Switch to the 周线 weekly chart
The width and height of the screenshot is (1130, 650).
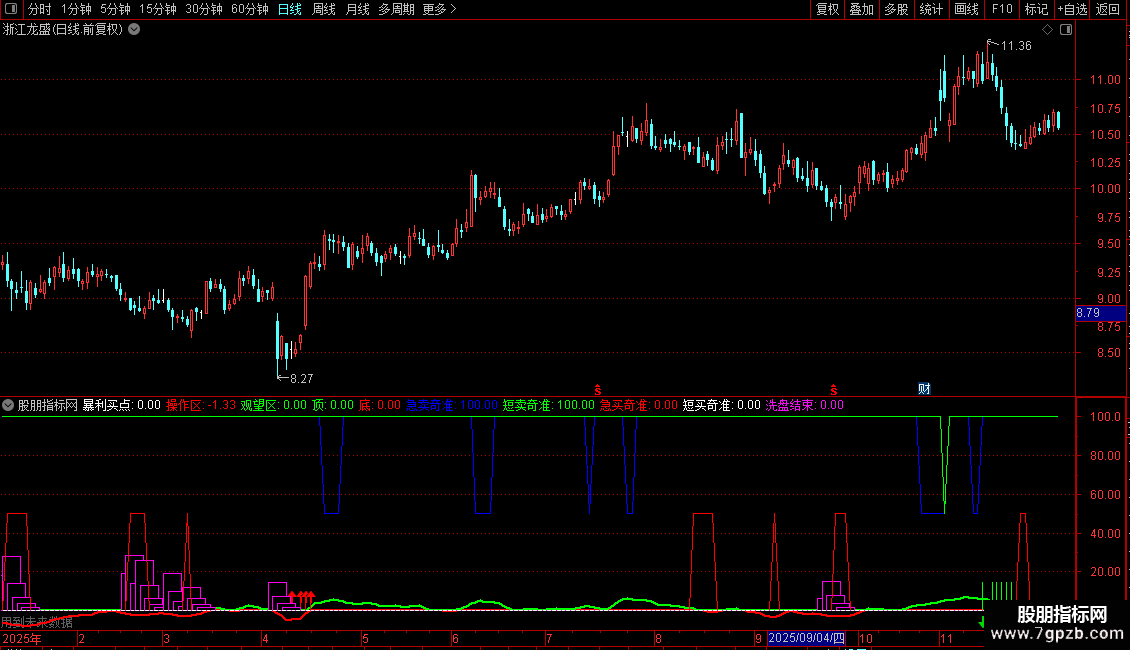pyautogui.click(x=324, y=9)
